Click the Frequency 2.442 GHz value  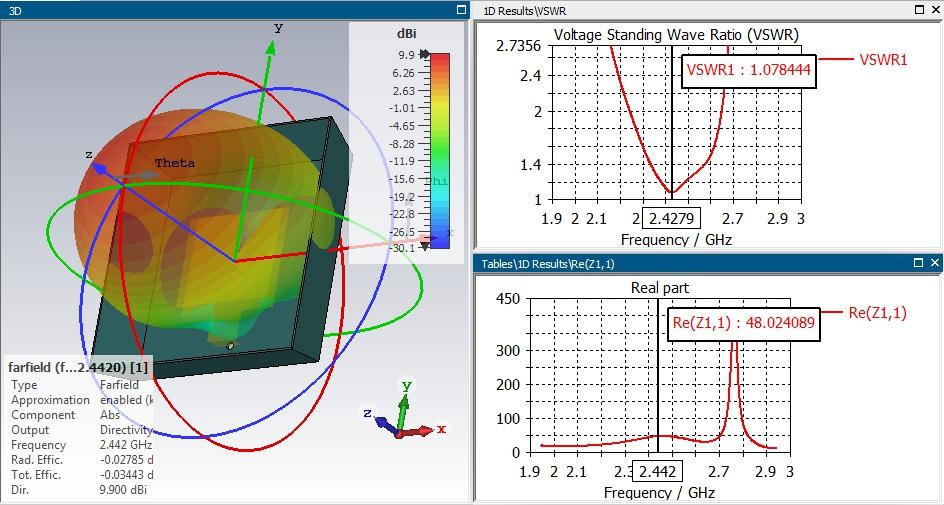(126, 445)
